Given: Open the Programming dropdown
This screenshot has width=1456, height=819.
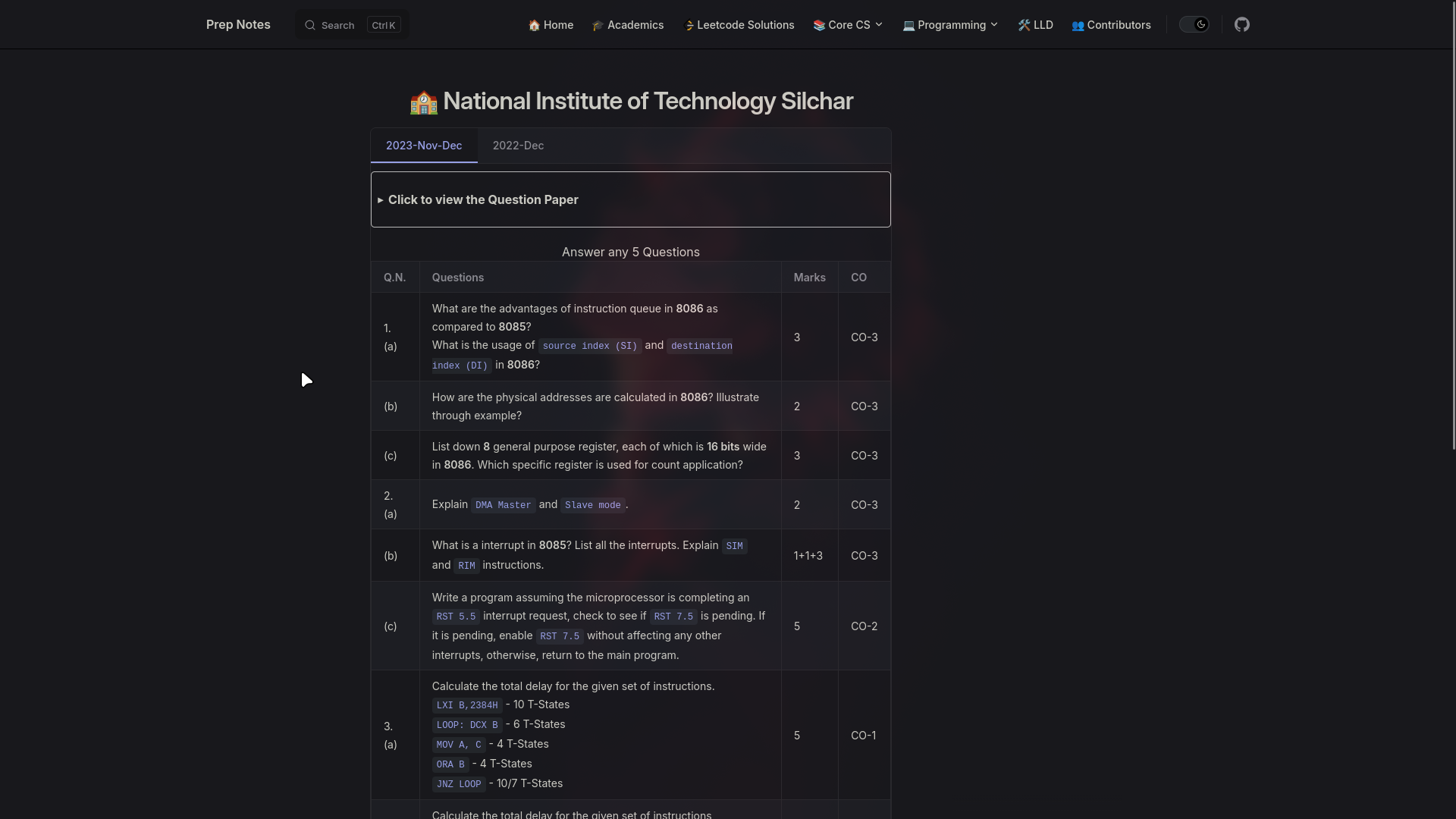Looking at the screenshot, I should pos(993,25).
